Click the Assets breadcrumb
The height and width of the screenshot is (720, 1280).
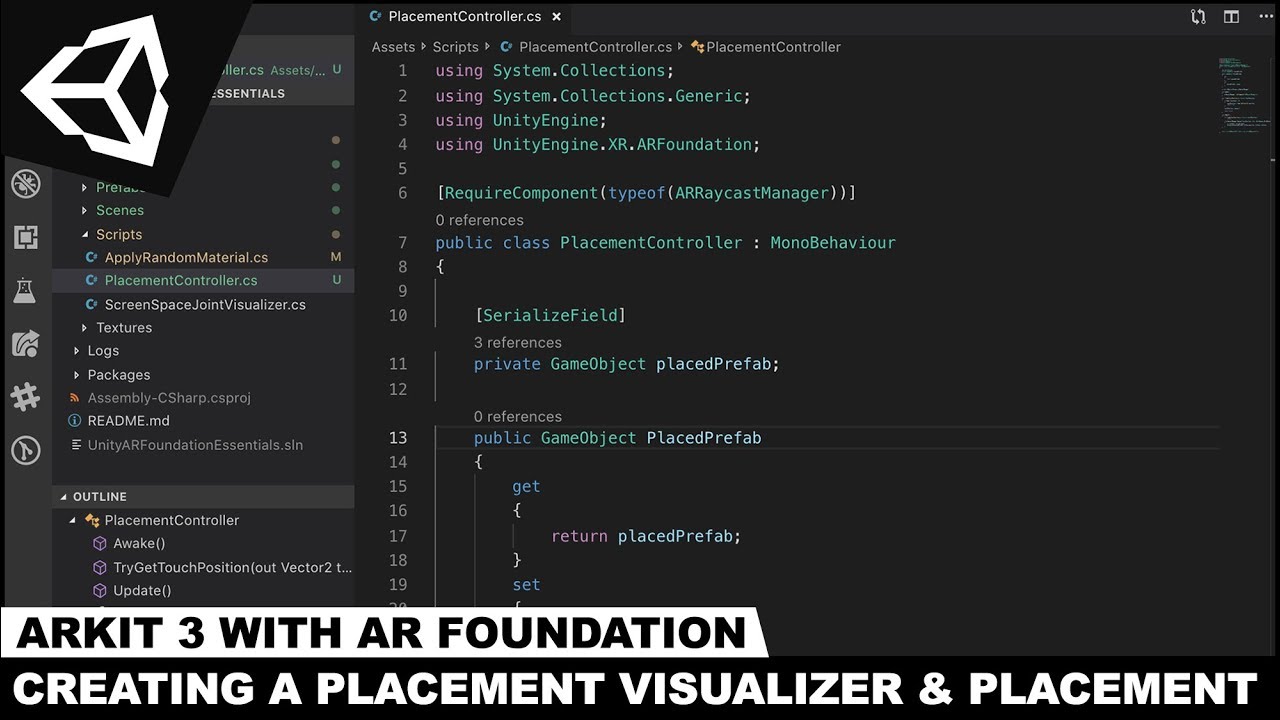[x=393, y=47]
